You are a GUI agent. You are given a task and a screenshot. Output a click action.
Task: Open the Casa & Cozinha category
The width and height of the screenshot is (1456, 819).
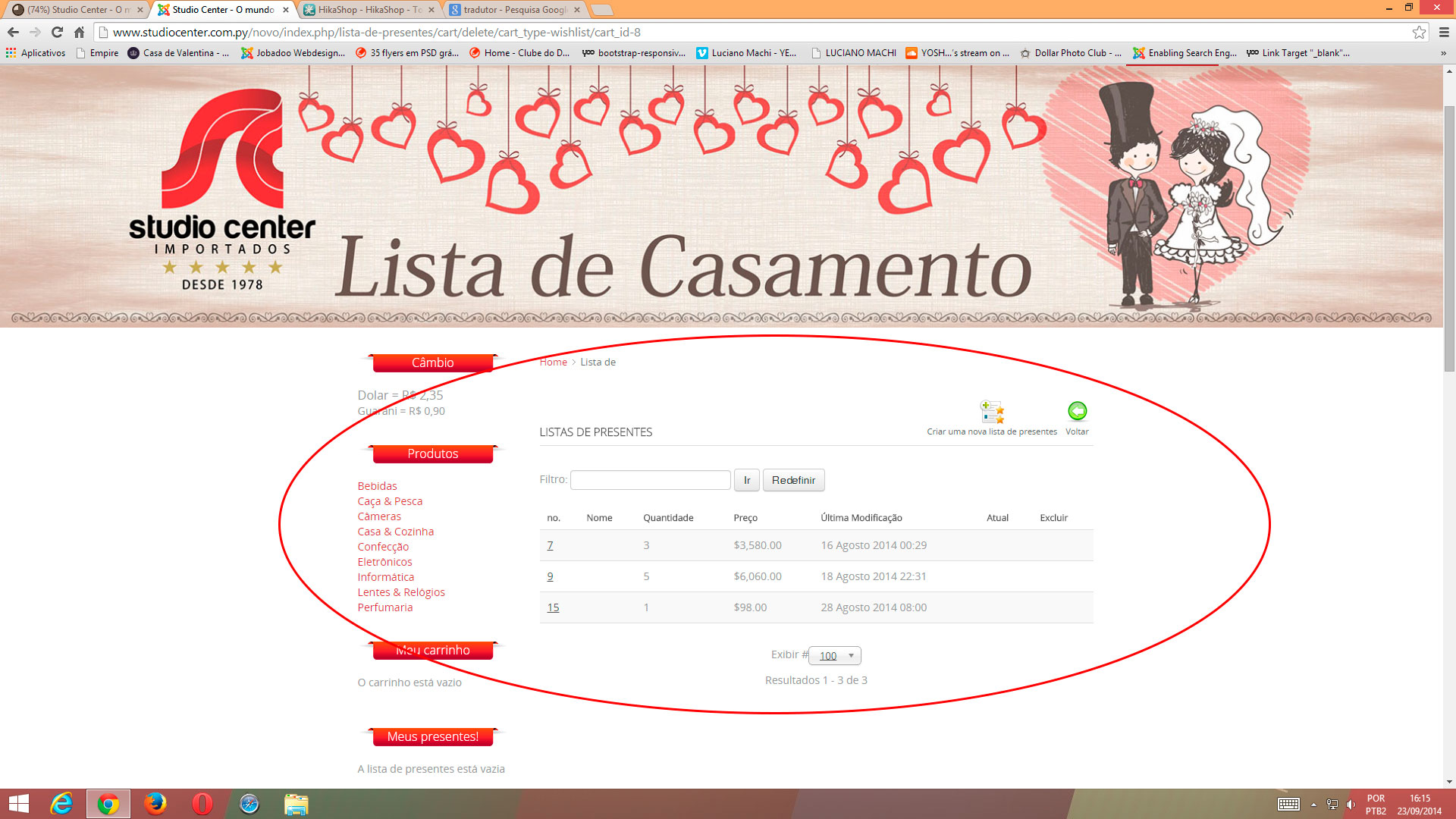pyautogui.click(x=396, y=532)
